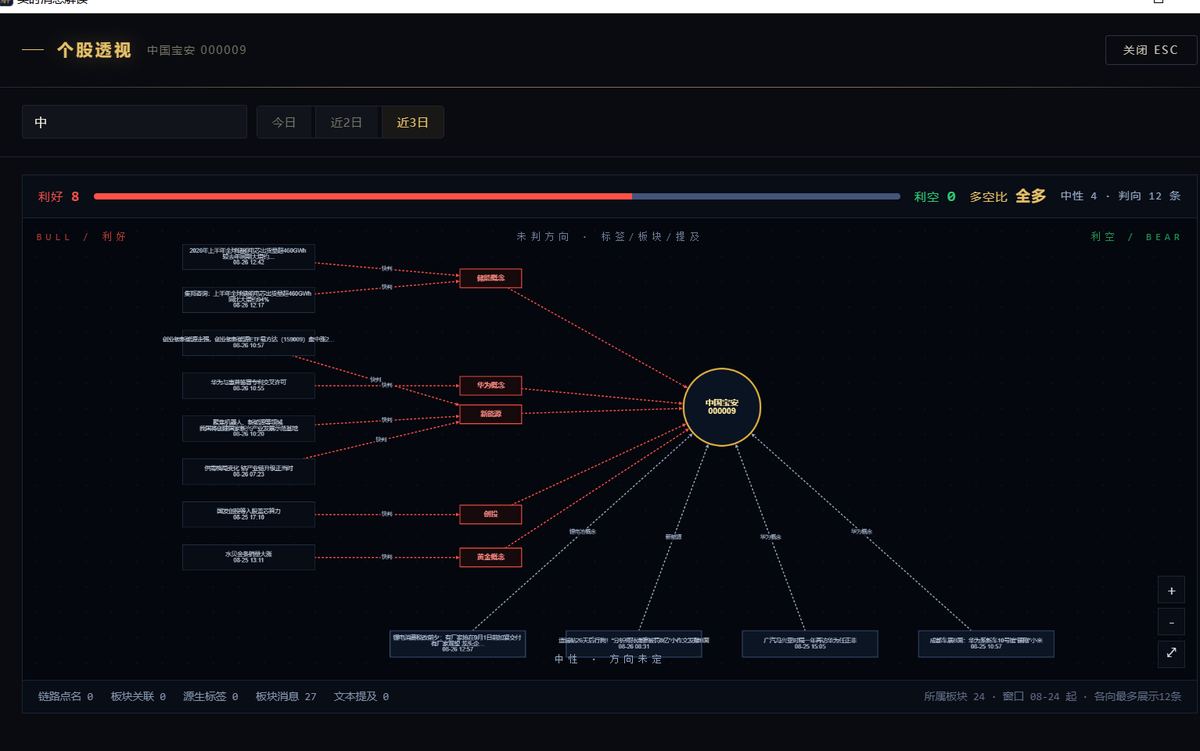The height and width of the screenshot is (751, 1200).
Task: Click the BULL / 利好 column header
Action: pyautogui.click(x=81, y=237)
